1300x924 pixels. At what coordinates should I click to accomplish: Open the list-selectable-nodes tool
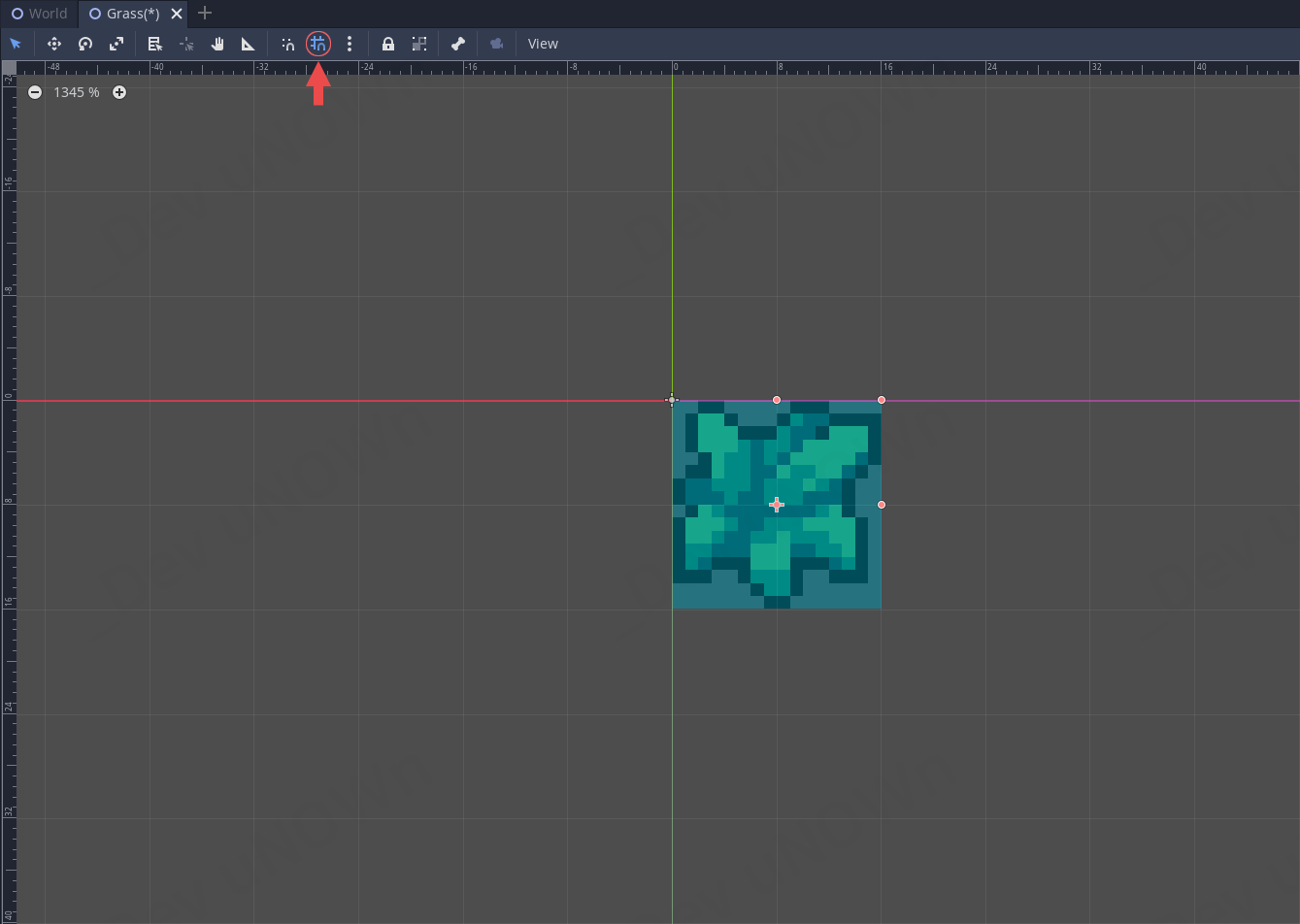(x=154, y=44)
